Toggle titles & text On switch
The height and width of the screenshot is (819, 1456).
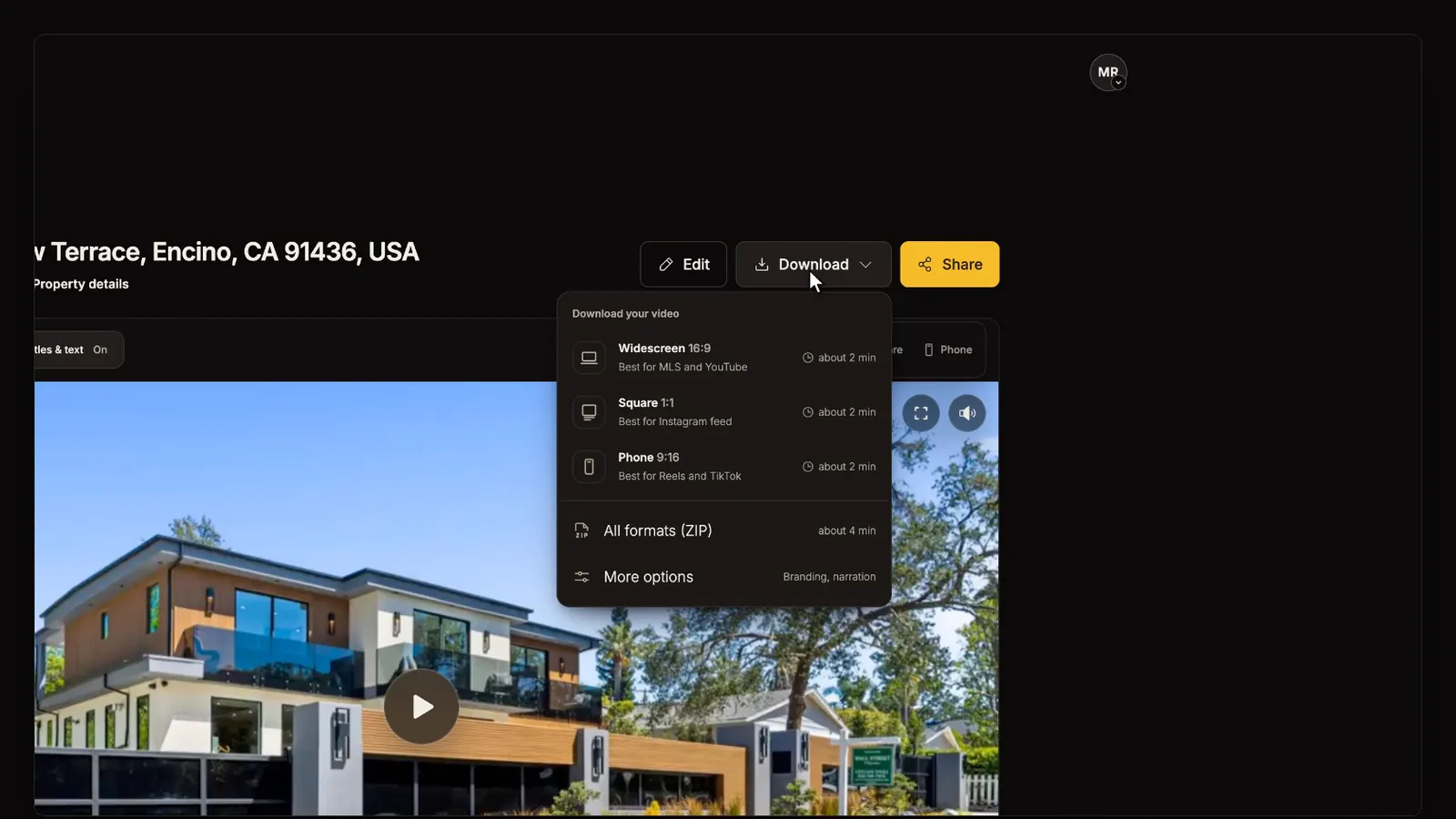point(77,349)
